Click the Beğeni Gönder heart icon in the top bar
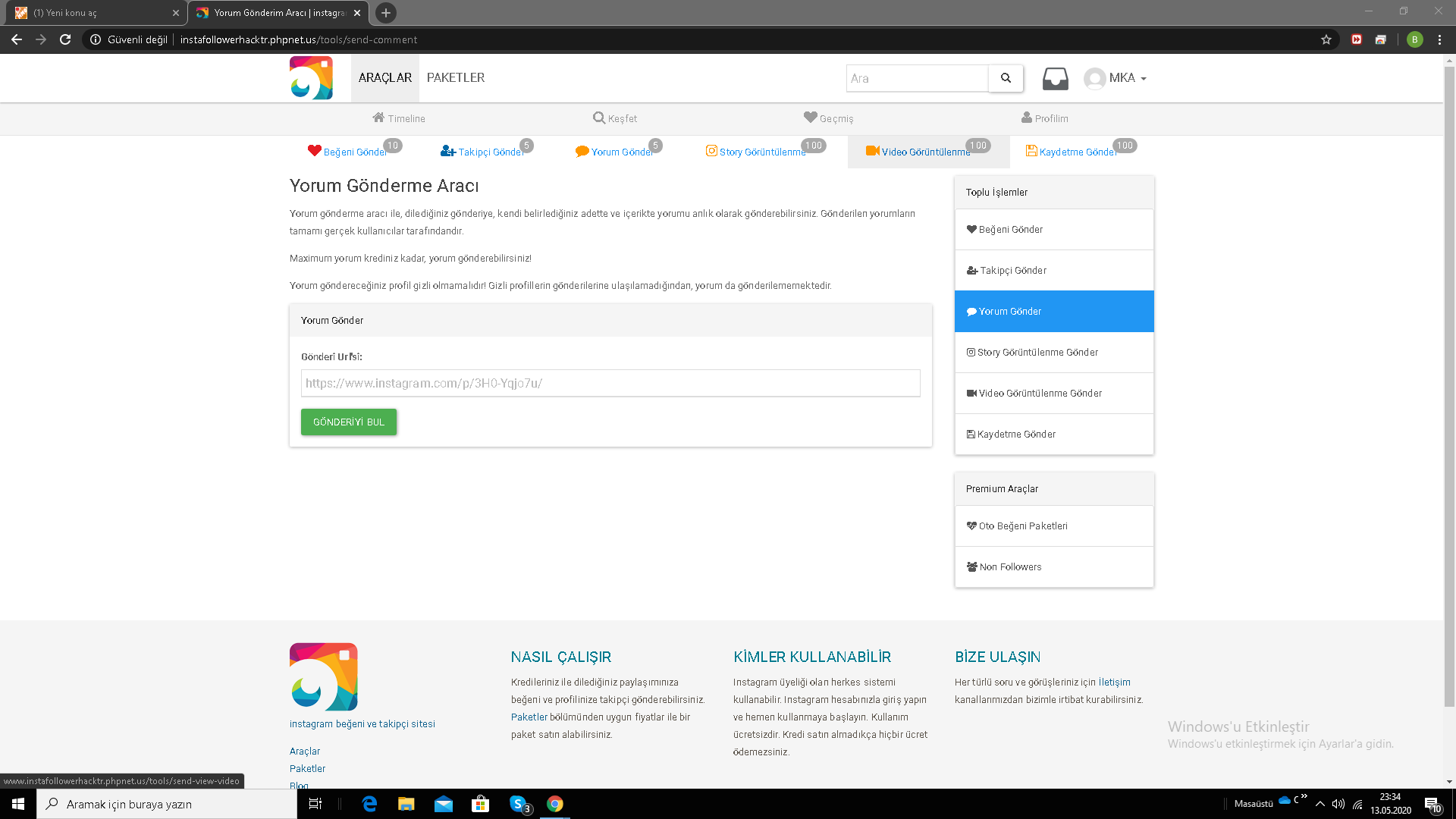 pos(315,151)
